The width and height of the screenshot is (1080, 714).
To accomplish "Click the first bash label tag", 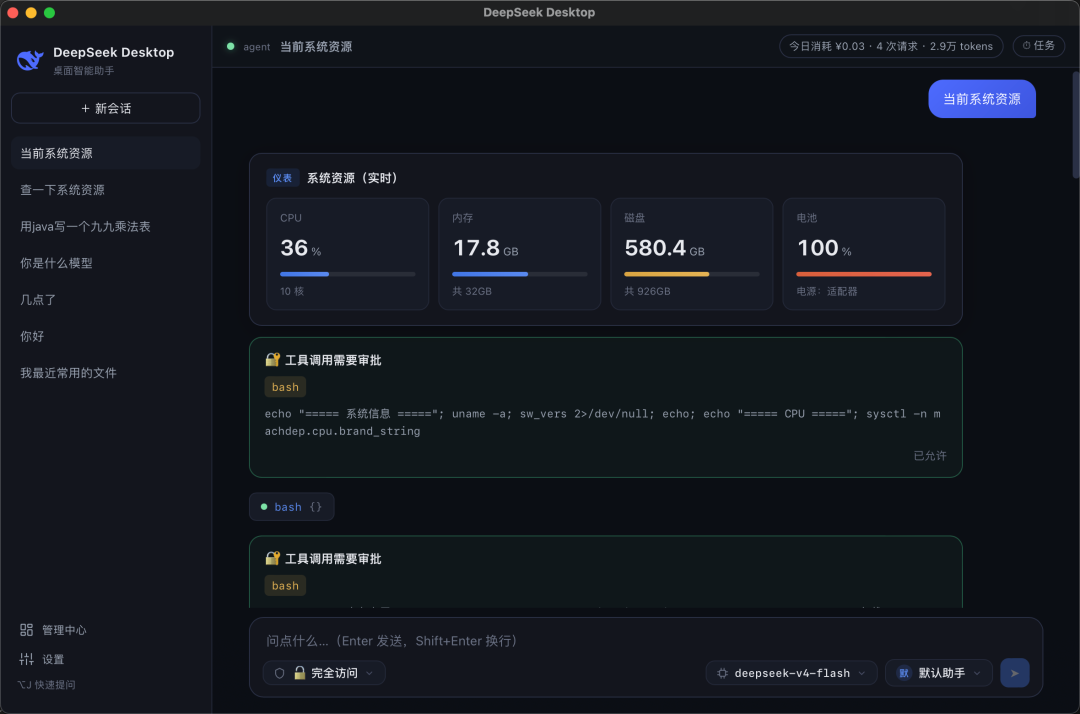I will (x=285, y=387).
